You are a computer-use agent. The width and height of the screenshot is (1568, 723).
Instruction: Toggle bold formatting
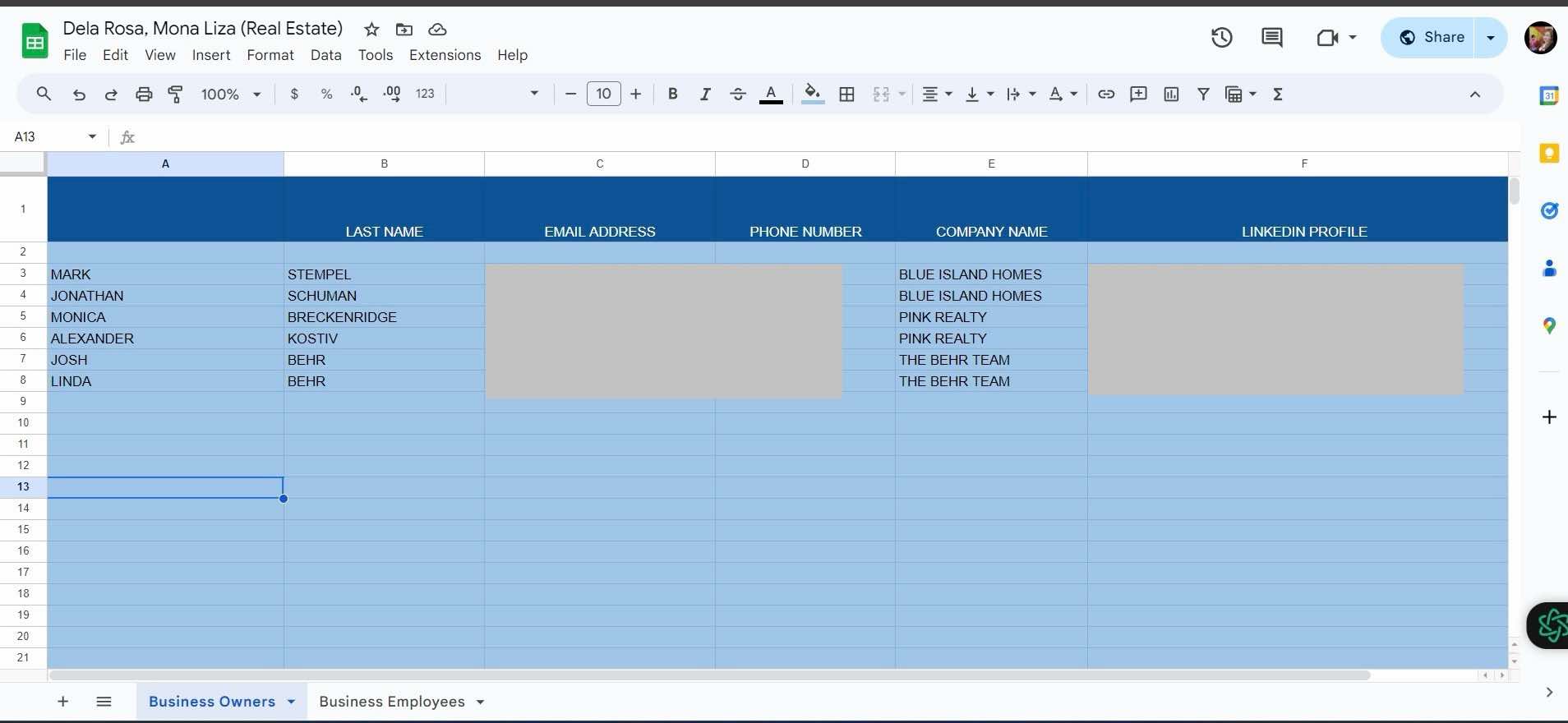672,94
